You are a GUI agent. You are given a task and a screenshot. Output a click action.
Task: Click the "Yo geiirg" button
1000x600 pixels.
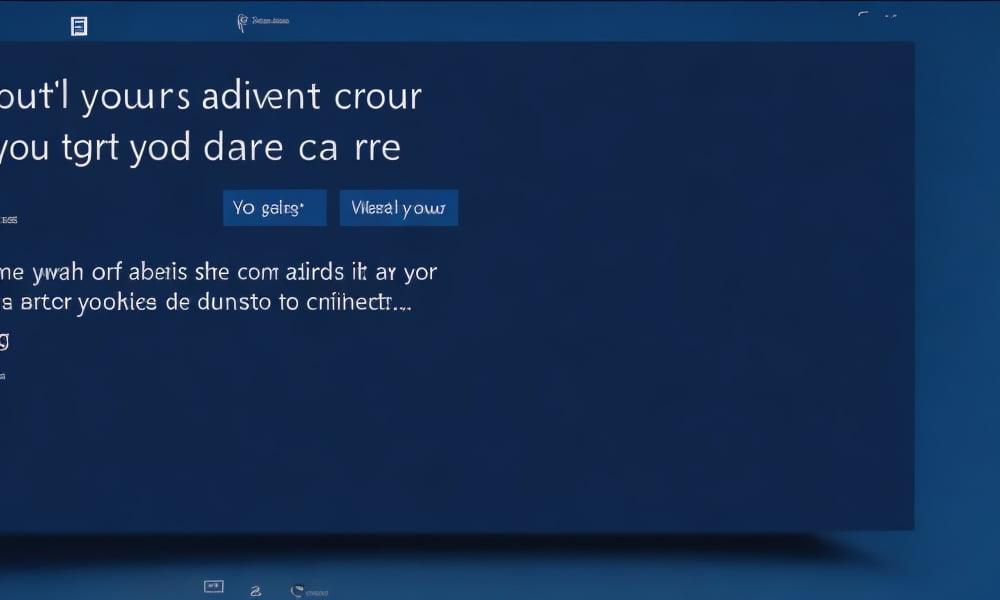pos(275,208)
